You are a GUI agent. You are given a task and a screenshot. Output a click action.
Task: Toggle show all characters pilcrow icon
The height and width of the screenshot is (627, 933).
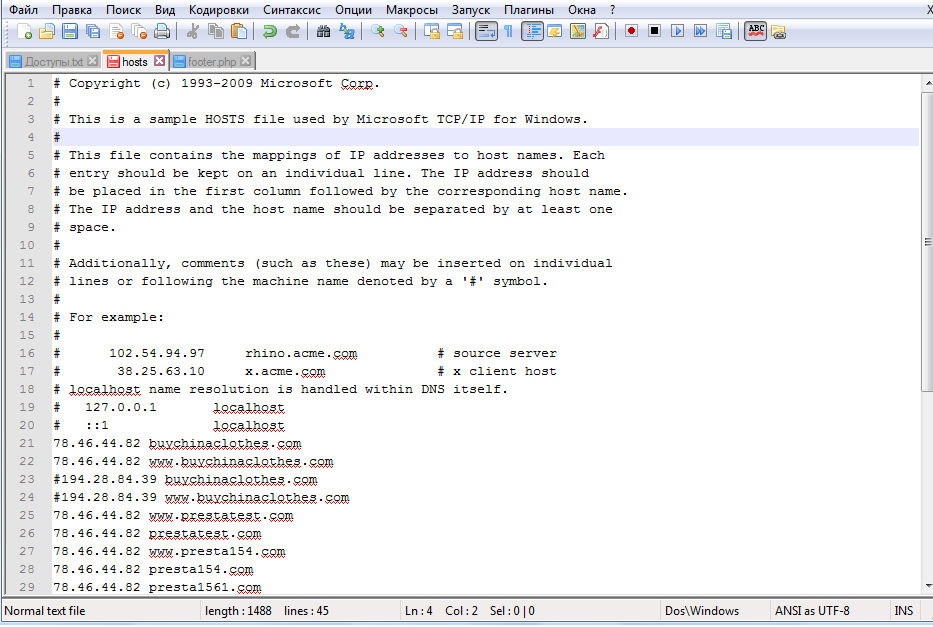coord(508,31)
